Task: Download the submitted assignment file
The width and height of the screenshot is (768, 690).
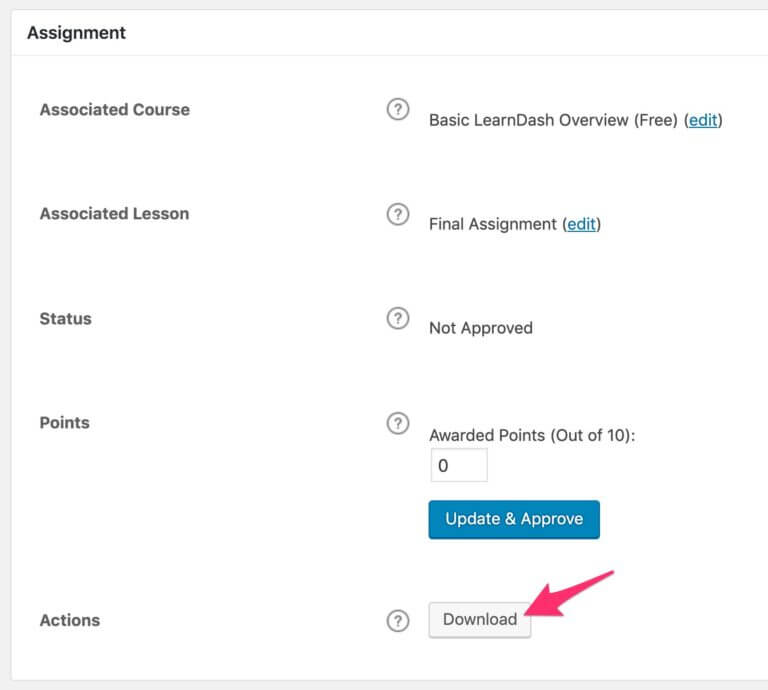Action: 480,619
